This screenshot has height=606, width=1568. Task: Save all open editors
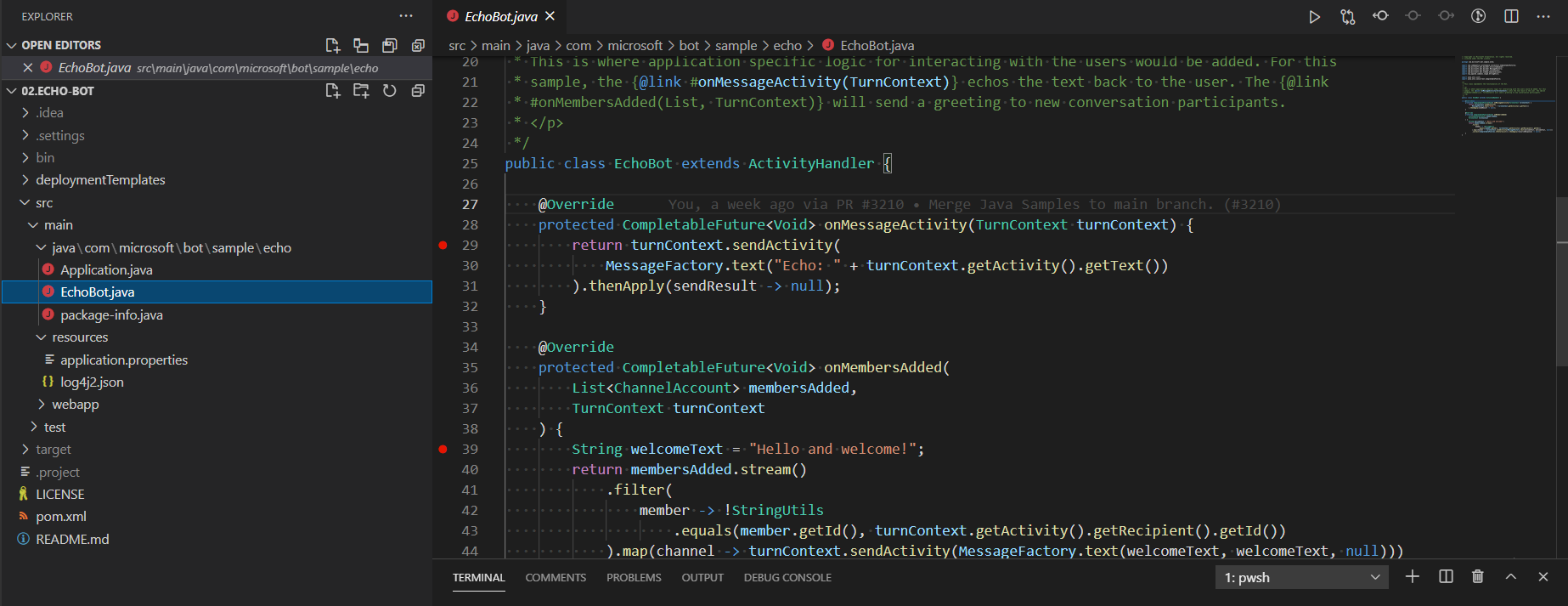[x=389, y=45]
